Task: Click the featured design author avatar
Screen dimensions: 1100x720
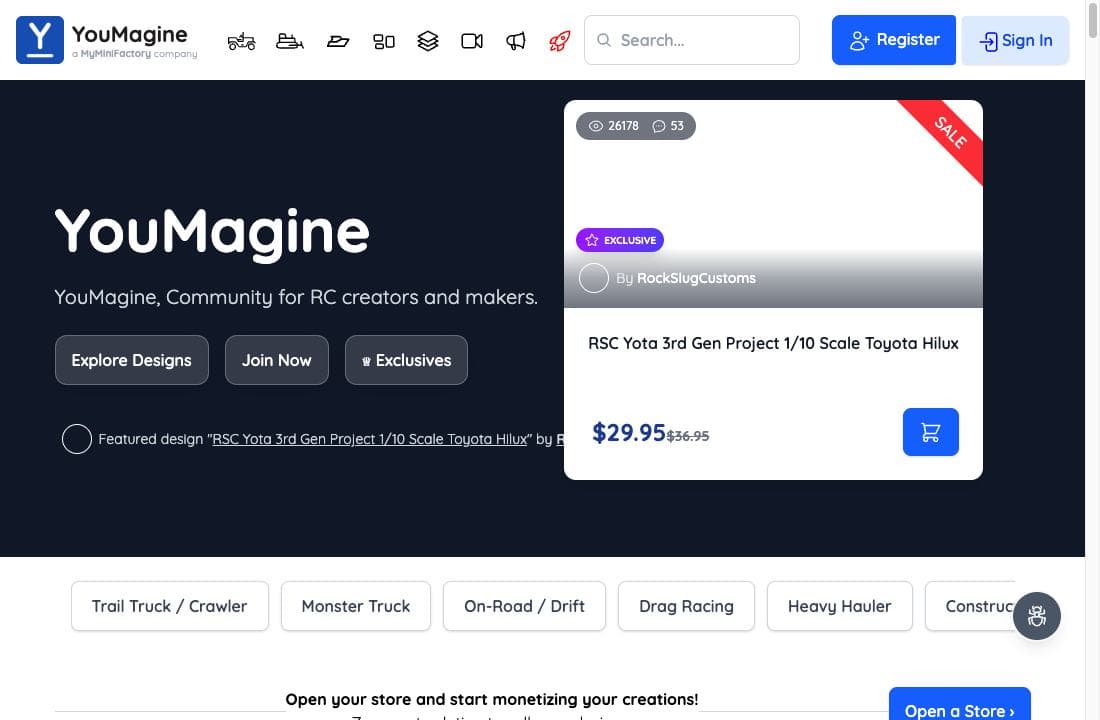Action: (x=77, y=439)
